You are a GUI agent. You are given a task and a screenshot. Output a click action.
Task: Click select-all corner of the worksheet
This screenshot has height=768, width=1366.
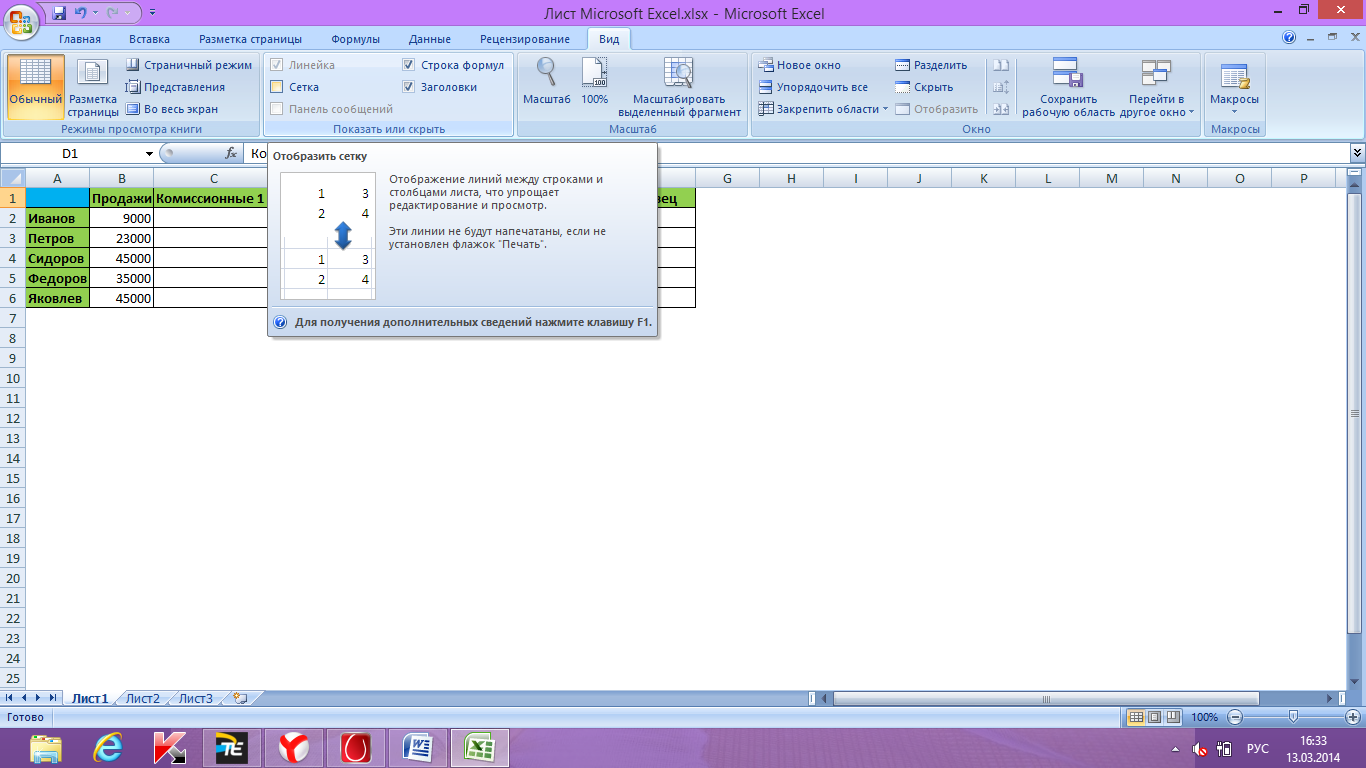point(13,178)
